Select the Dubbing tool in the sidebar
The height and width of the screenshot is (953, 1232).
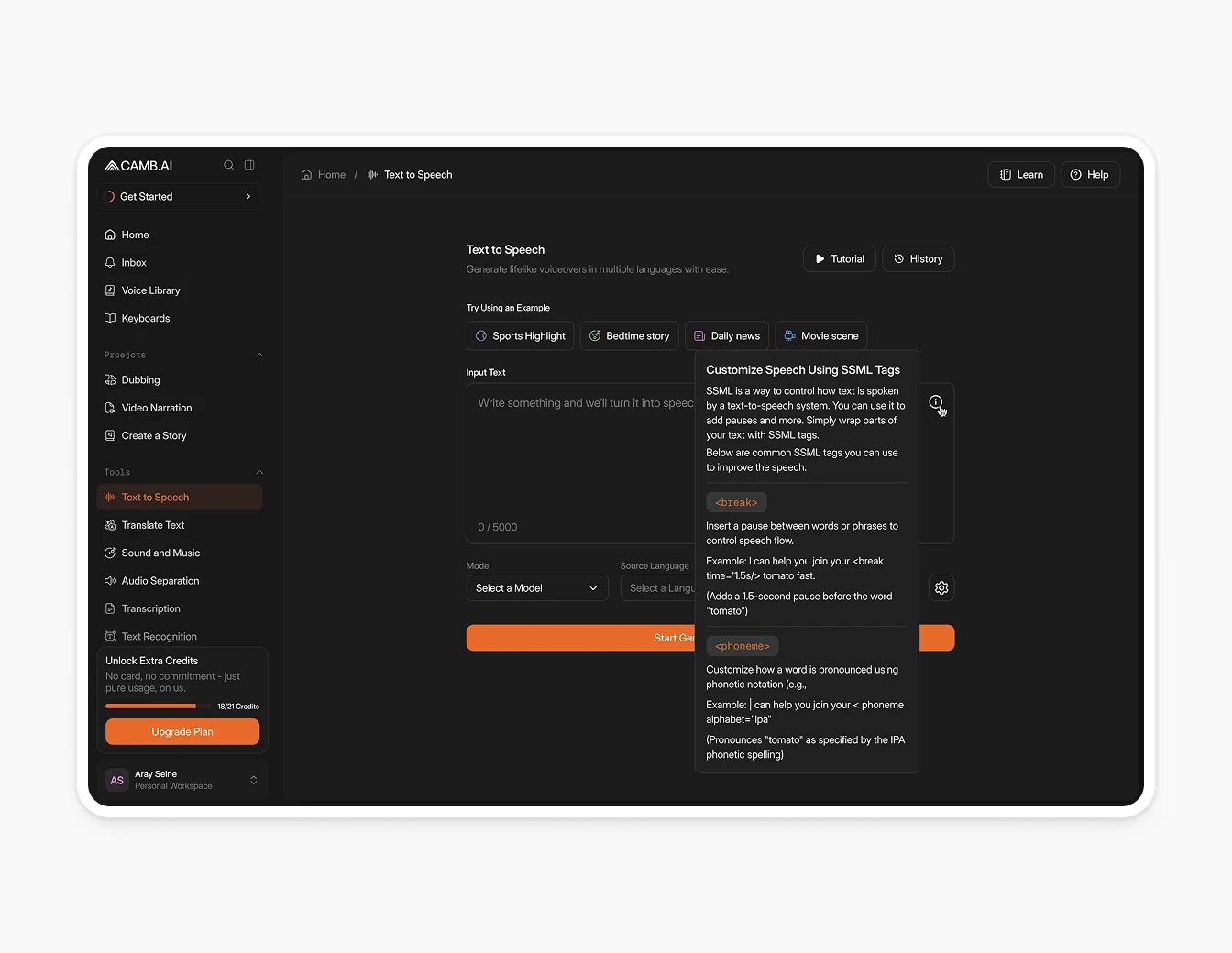pyautogui.click(x=141, y=379)
